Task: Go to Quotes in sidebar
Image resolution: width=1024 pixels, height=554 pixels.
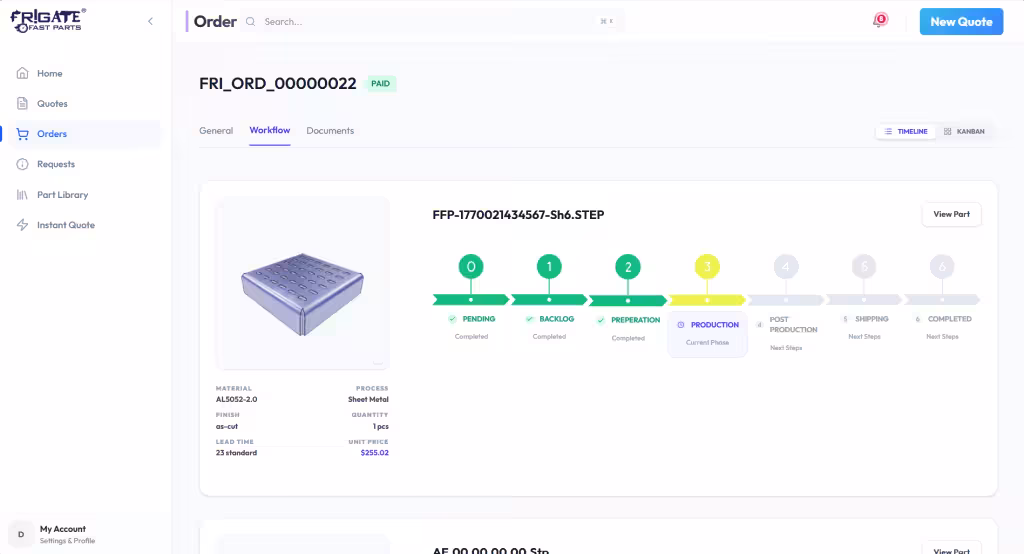Action: point(52,103)
